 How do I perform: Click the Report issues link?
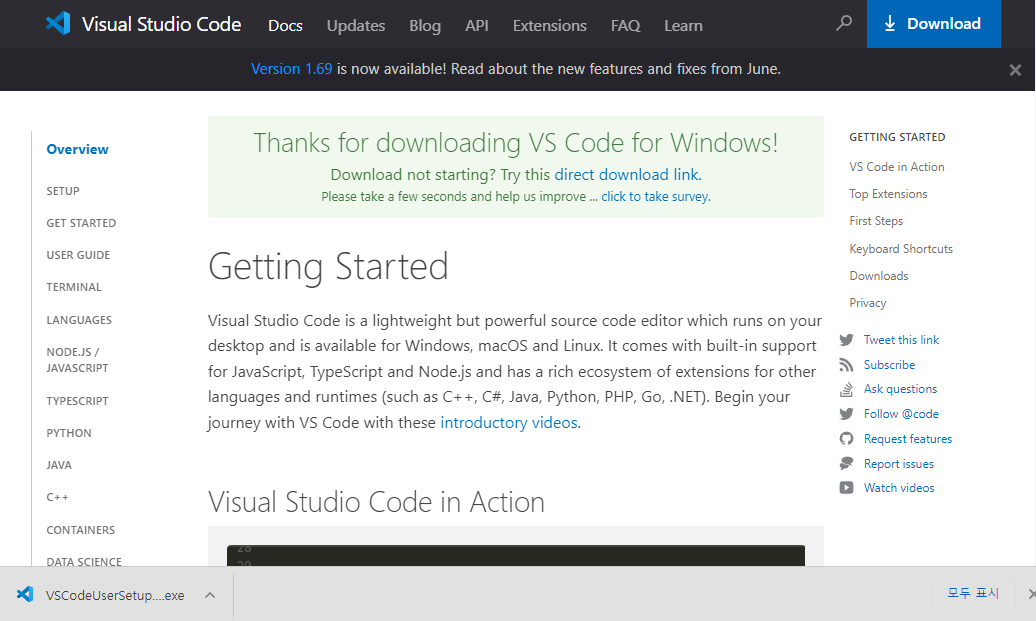point(899,464)
